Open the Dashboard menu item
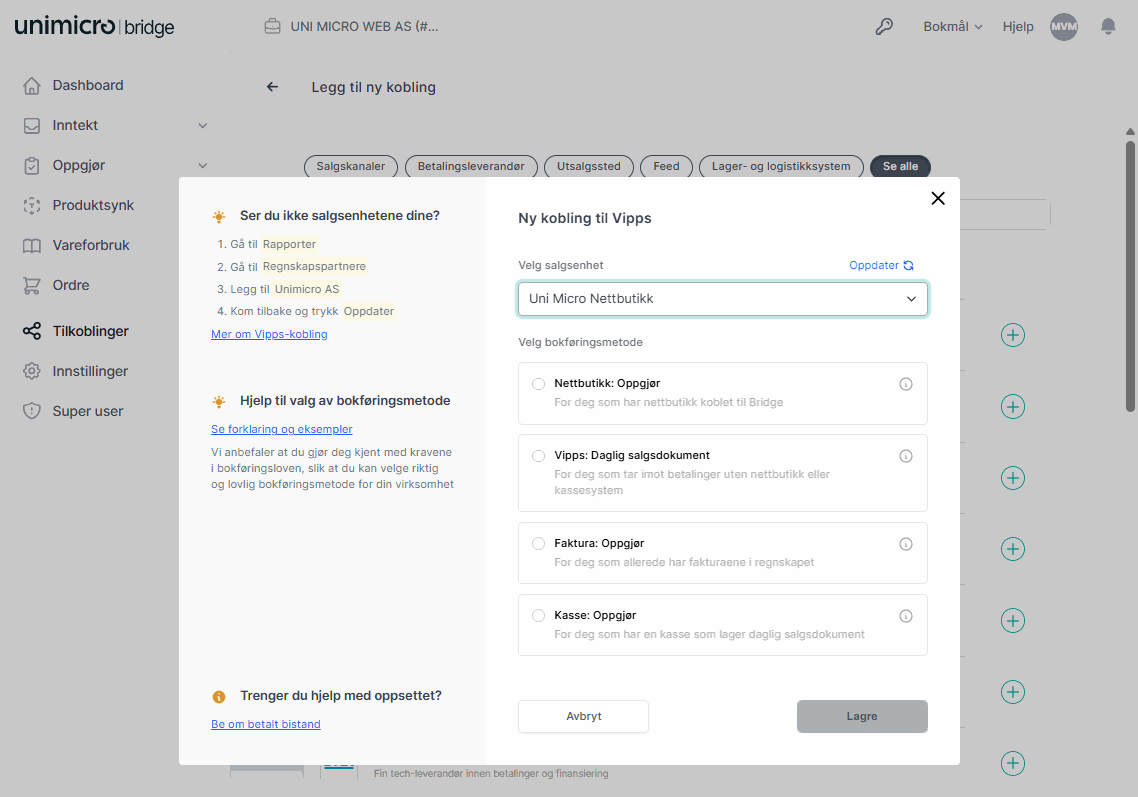 [88, 86]
